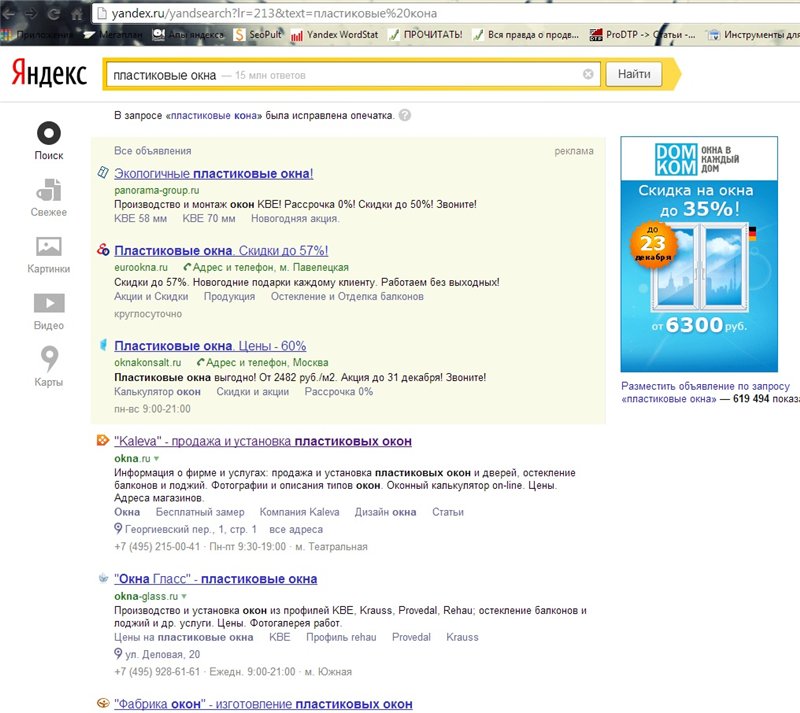Open Мегаплан bookmark
The height and width of the screenshot is (713, 800).
coord(114,35)
